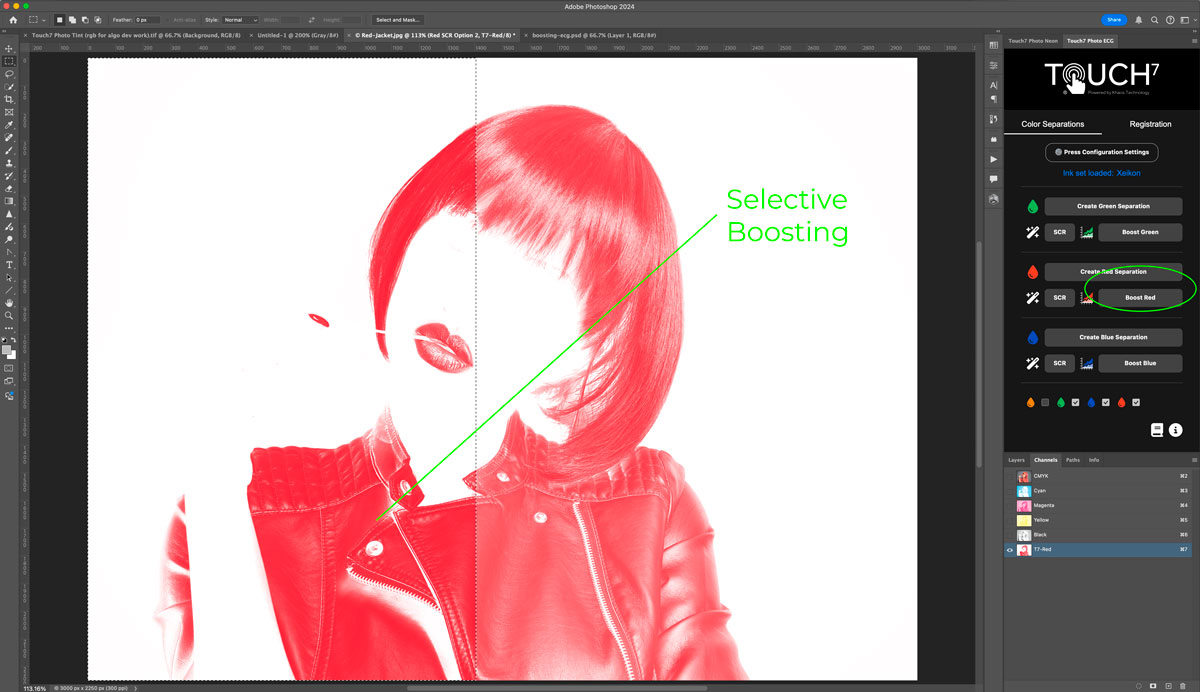Image resolution: width=1200 pixels, height=692 pixels.
Task: Click Create Blue Separation button
Action: 1113,337
